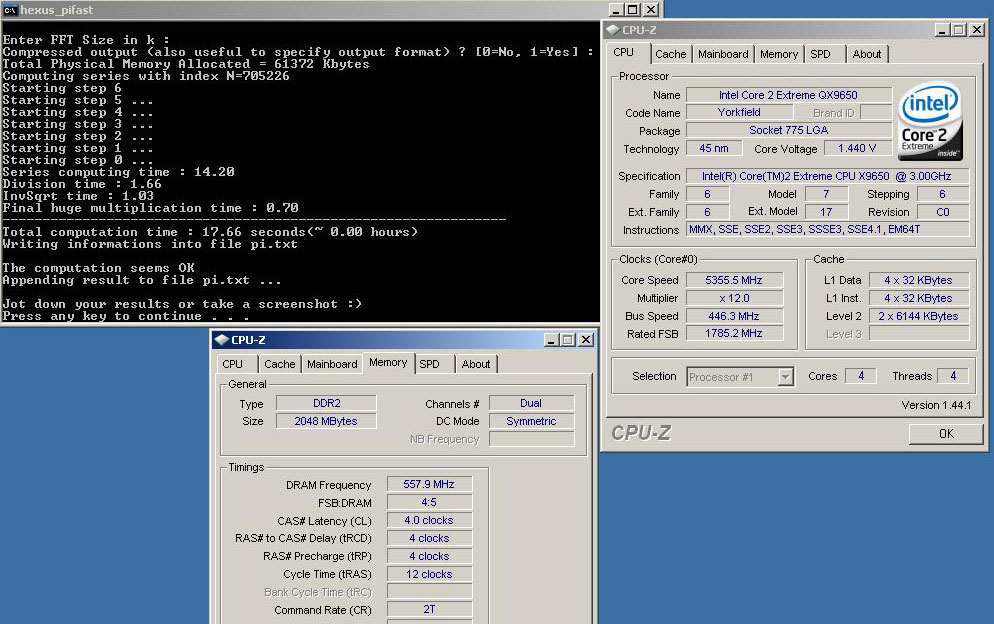The height and width of the screenshot is (624, 994).
Task: Click the CPU-Z title icon in the upper-right window
Action: coord(612,29)
